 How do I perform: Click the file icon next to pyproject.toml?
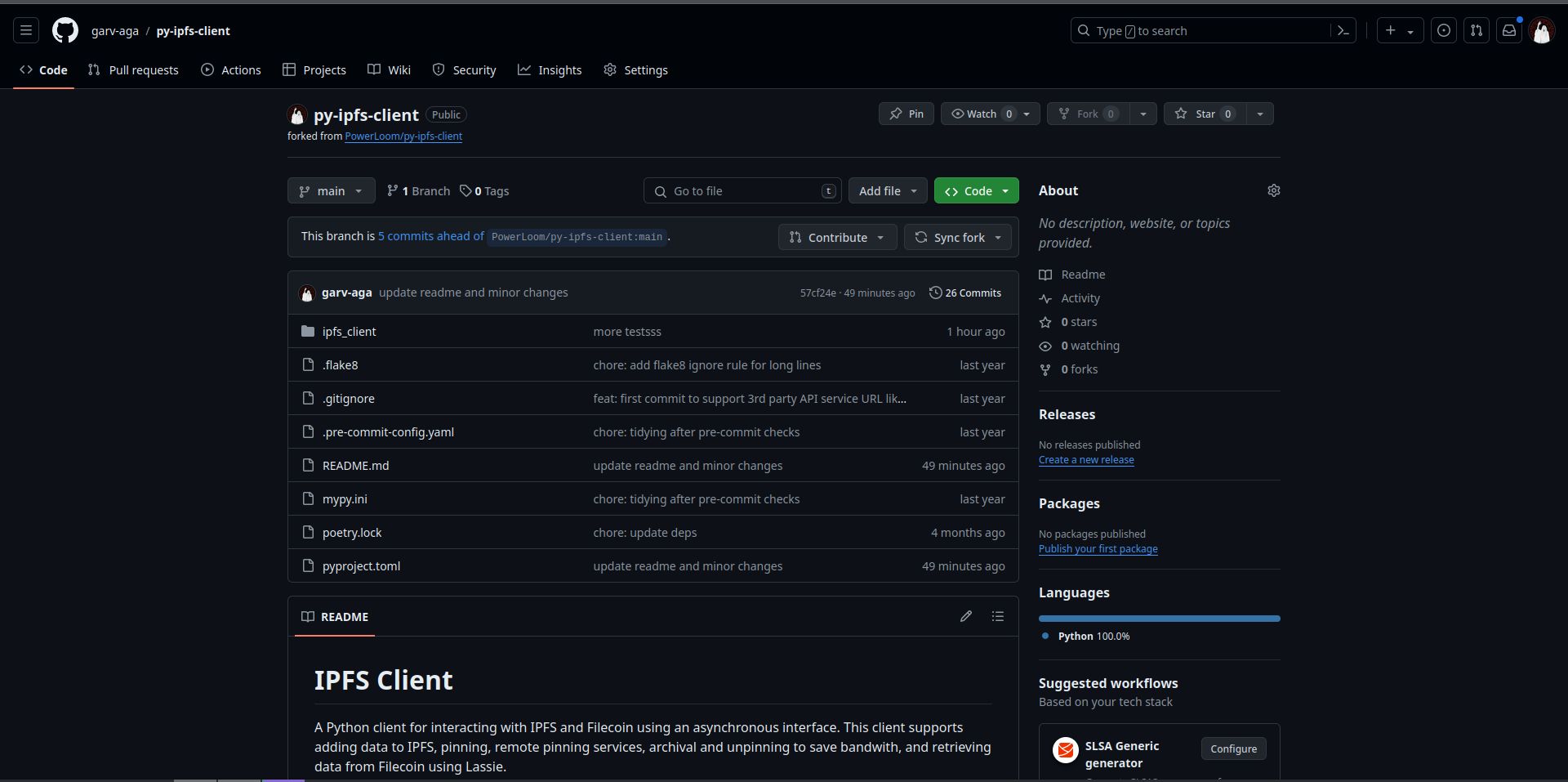[308, 565]
